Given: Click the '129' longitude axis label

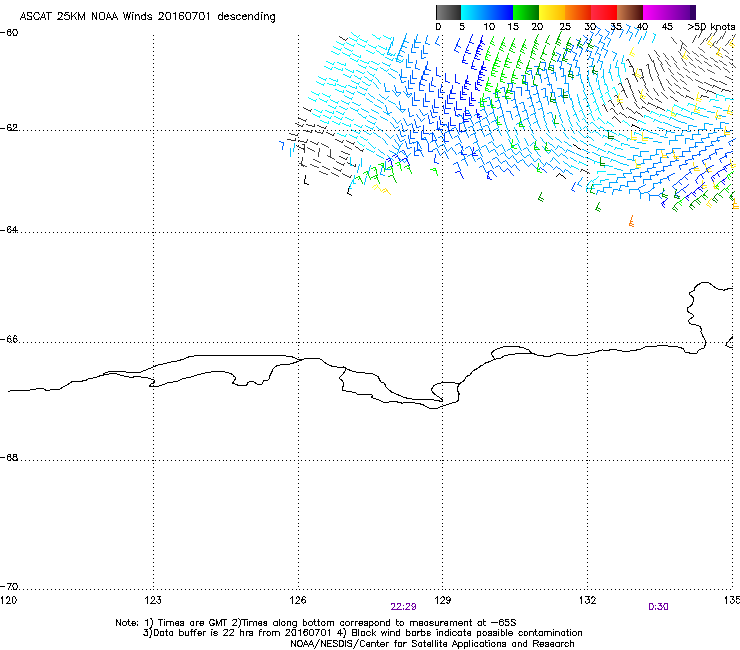Looking at the screenshot, I should pyautogui.click(x=443, y=600).
